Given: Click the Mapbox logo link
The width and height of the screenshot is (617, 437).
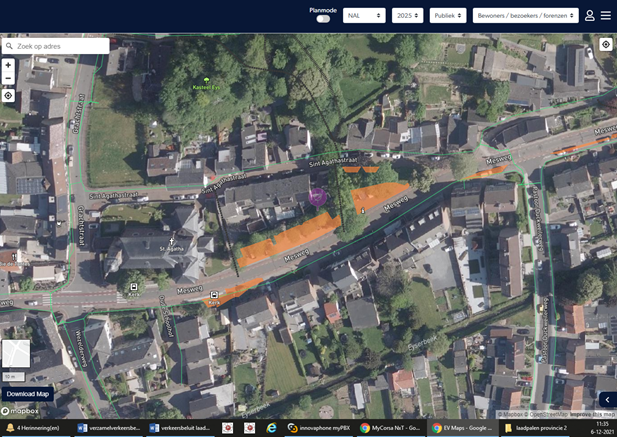Looking at the screenshot, I should coord(20,411).
